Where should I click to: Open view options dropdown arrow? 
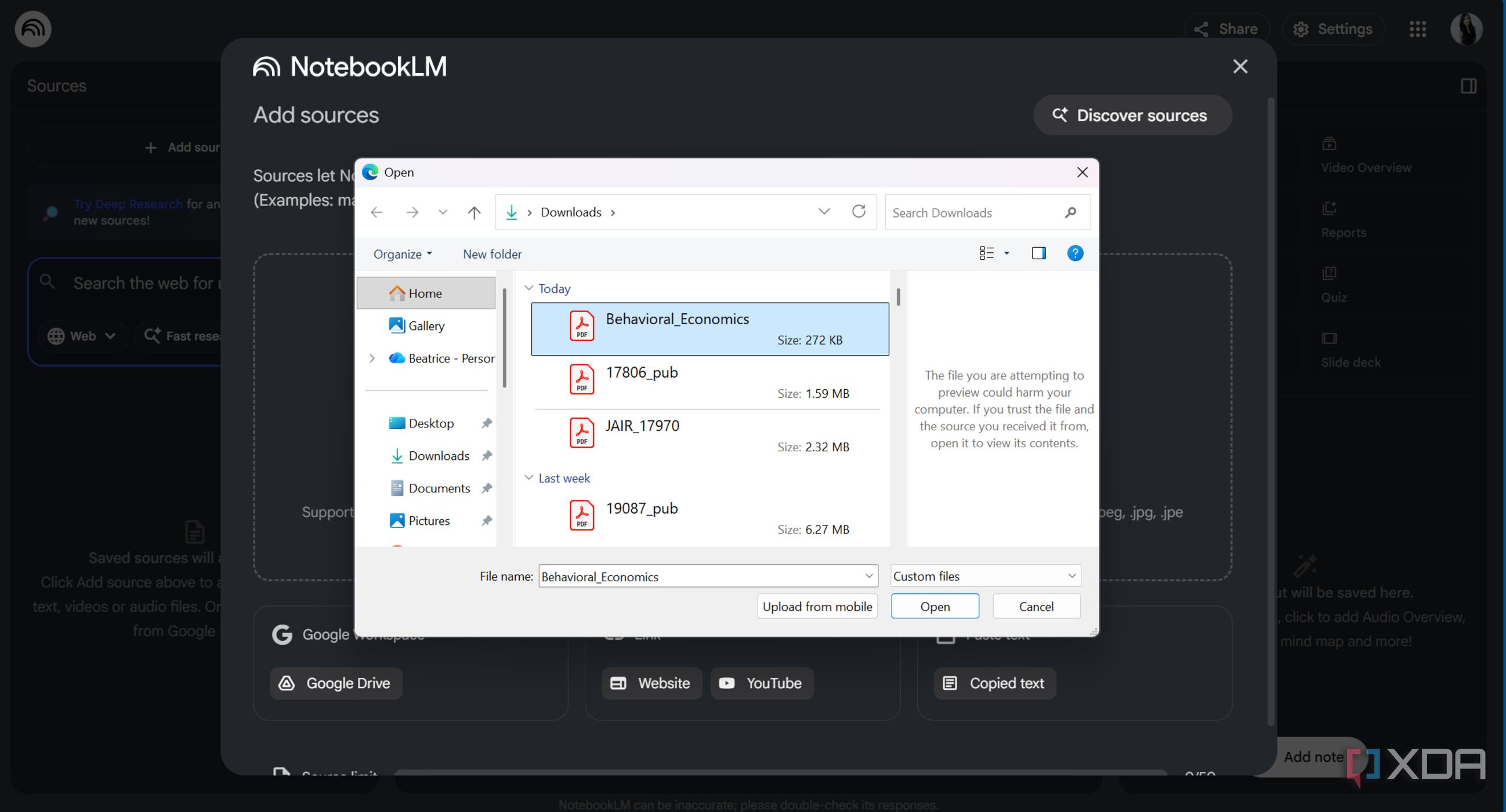pyautogui.click(x=1006, y=253)
